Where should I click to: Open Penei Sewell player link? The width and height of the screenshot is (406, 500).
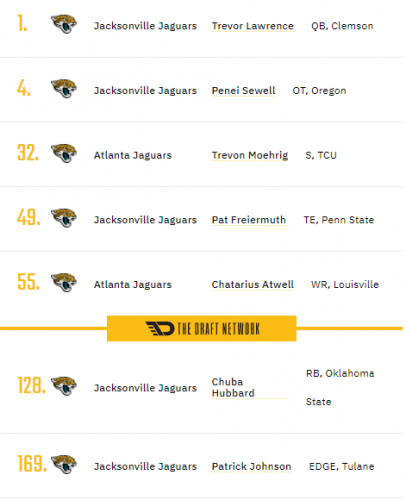(x=243, y=91)
